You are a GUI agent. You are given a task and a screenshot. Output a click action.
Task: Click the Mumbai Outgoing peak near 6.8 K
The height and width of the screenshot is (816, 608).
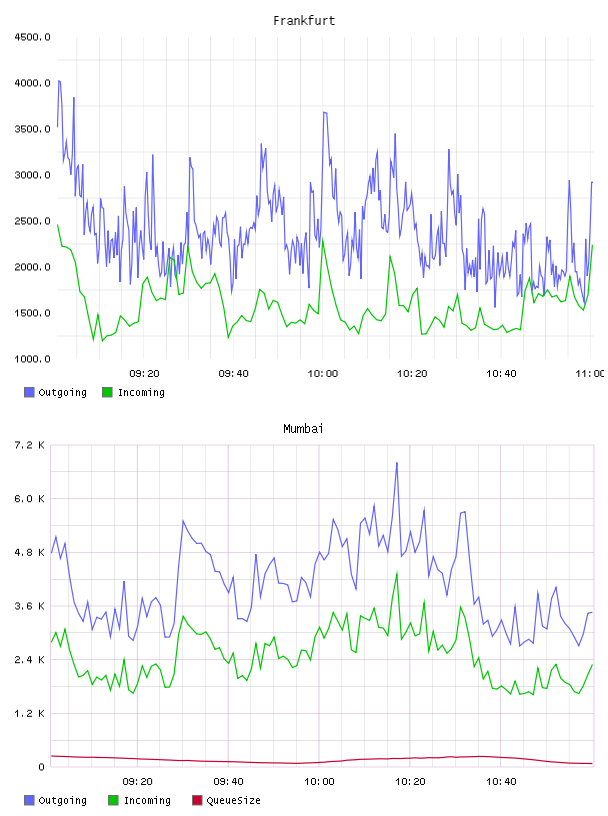click(x=397, y=463)
